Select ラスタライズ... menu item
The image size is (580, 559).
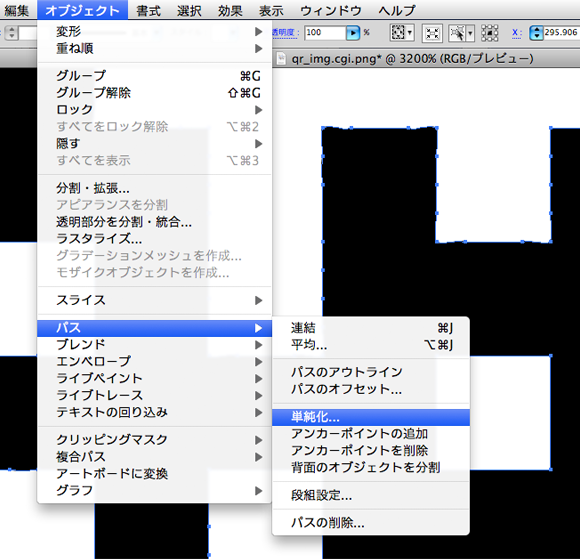pyautogui.click(x=155, y=239)
